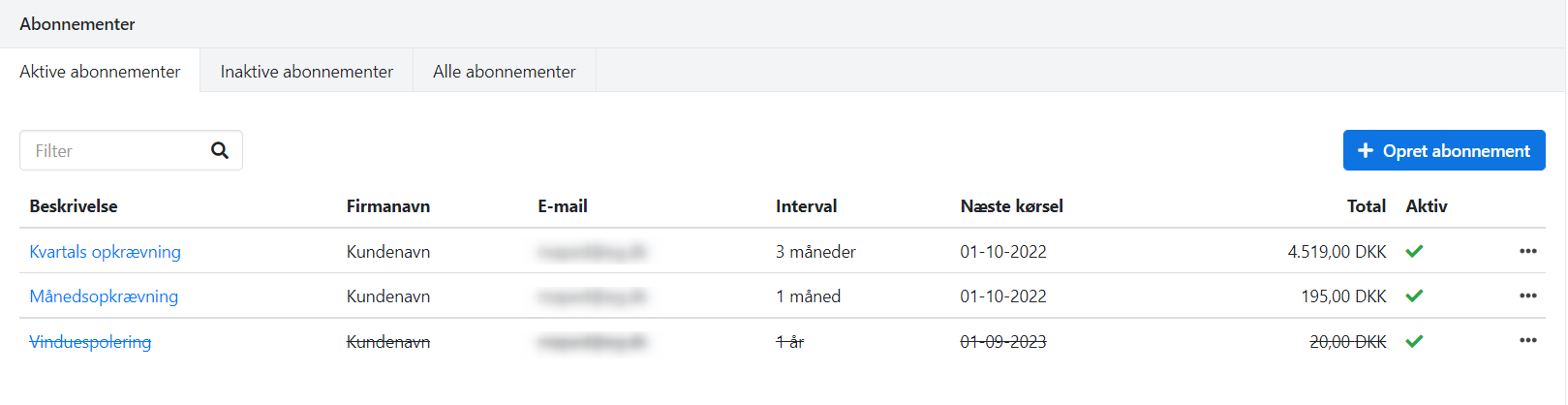
Task: Open three-dot menu for Kvartals opkrævning
Action: (1527, 251)
